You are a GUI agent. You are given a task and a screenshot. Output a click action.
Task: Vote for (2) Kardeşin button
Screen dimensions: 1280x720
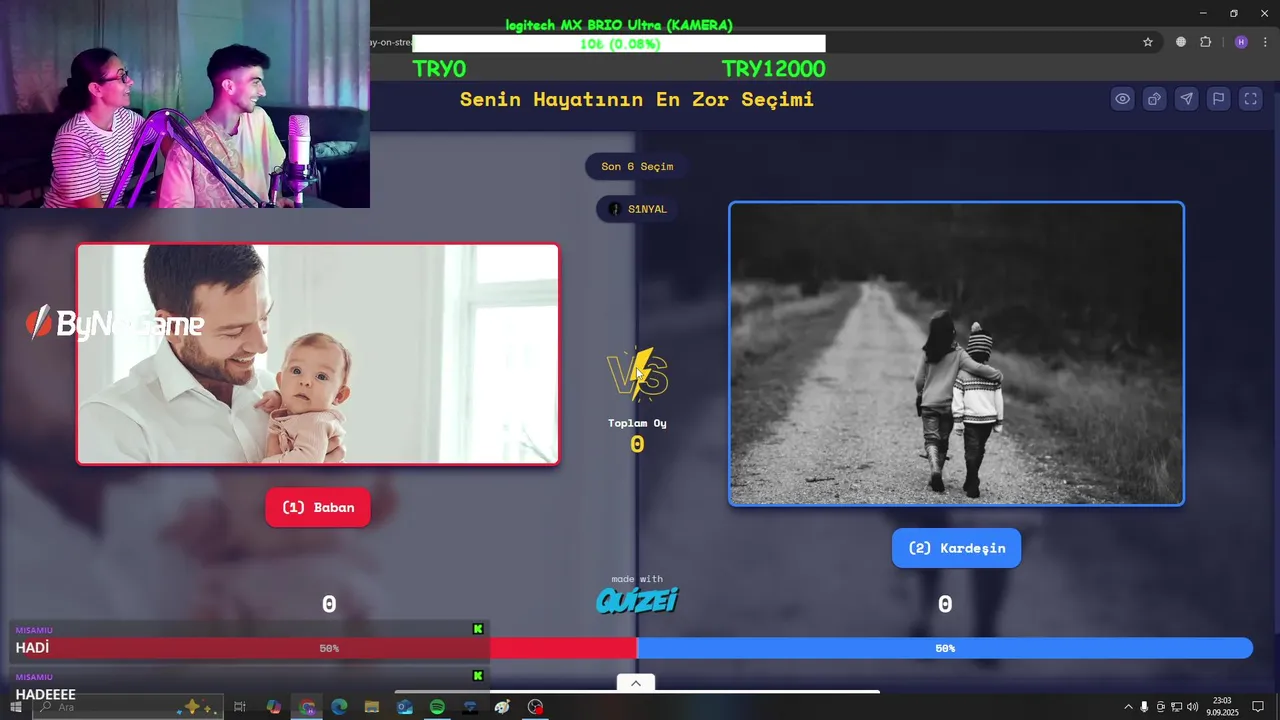(957, 548)
